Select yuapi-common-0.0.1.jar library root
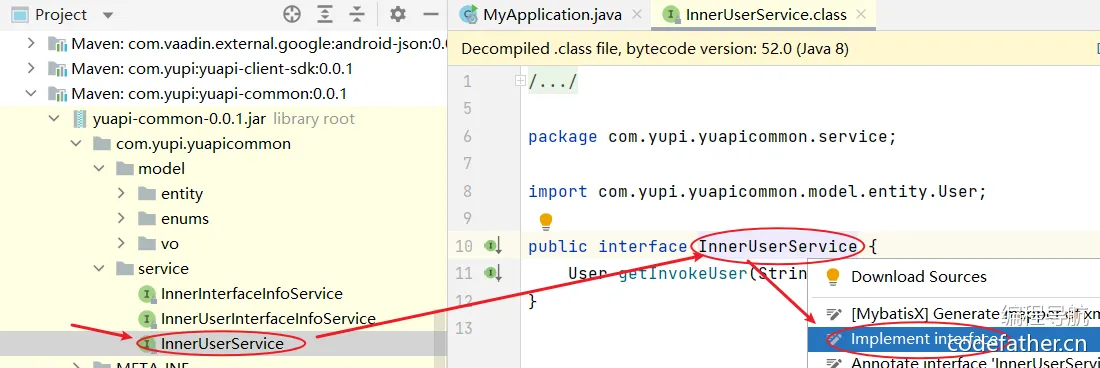 (179, 119)
